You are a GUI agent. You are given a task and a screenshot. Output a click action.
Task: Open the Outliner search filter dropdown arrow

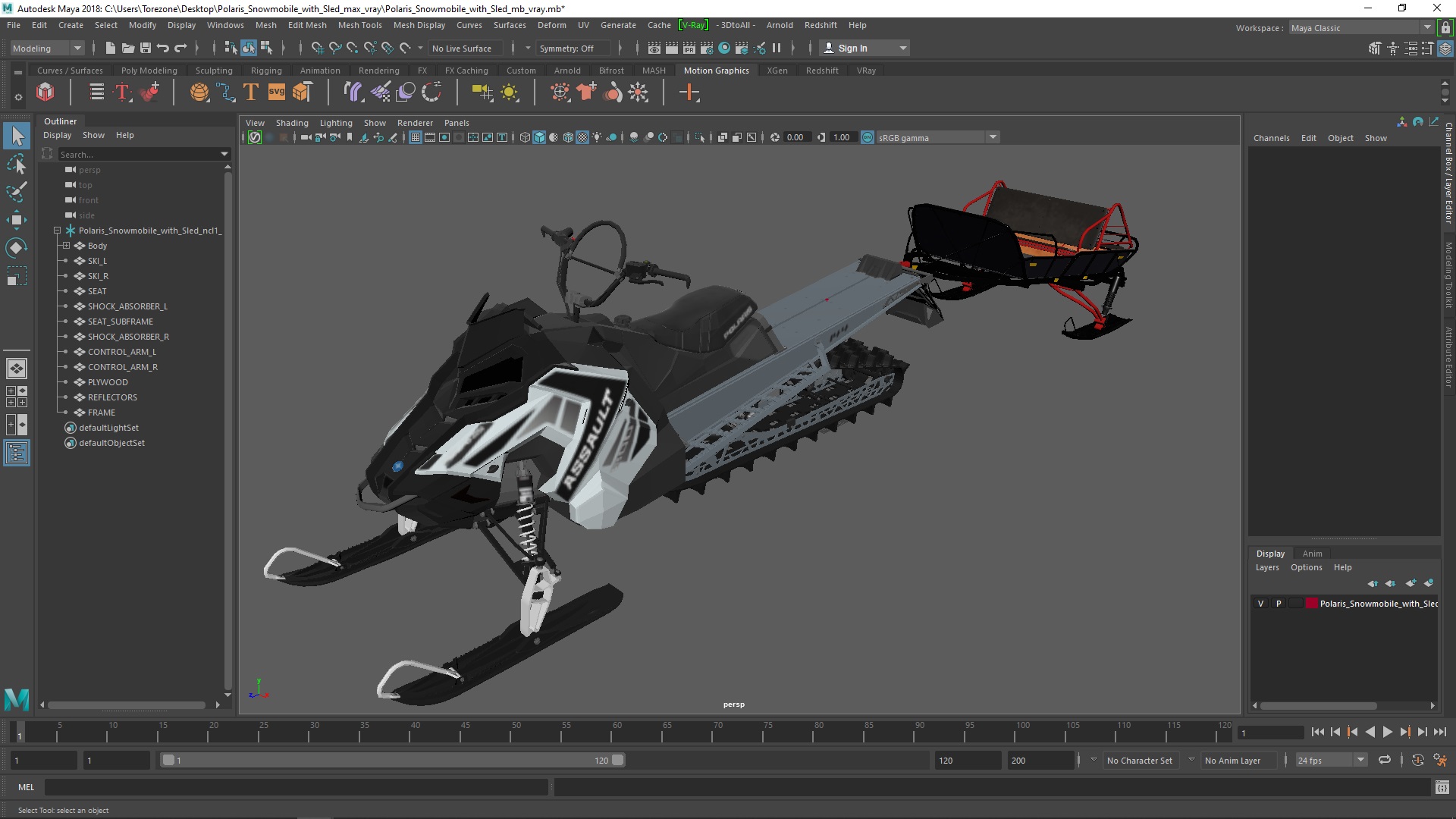coord(224,154)
